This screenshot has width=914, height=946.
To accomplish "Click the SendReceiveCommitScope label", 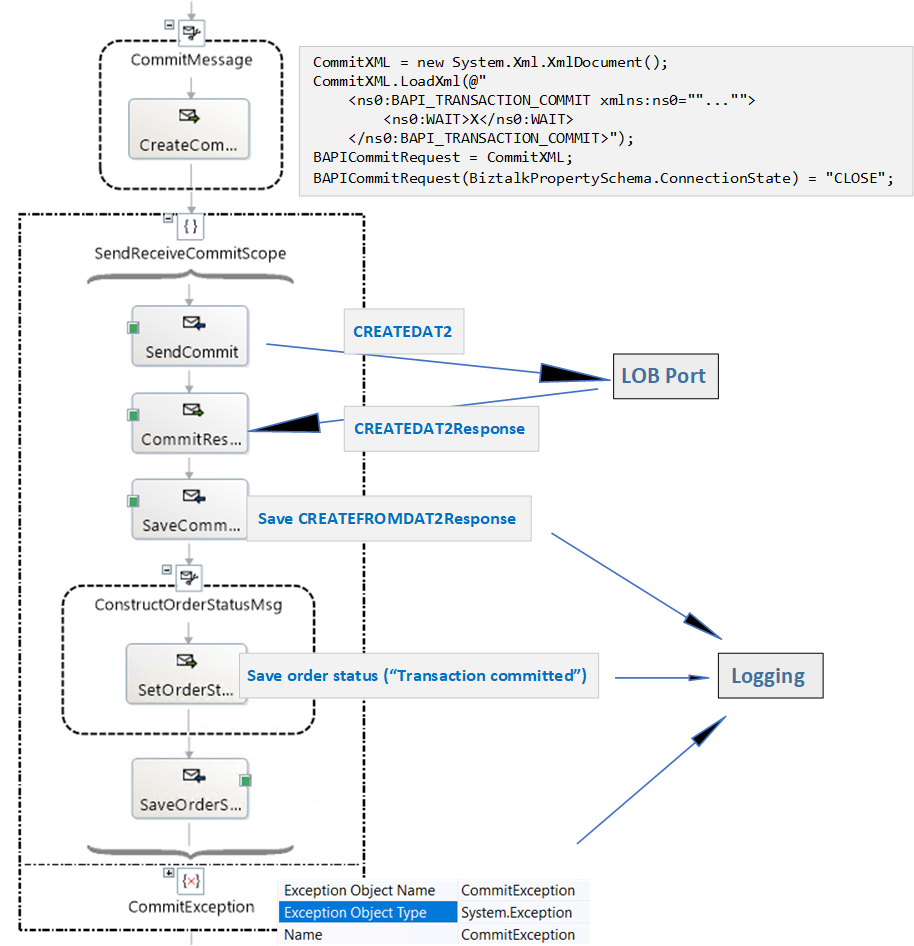I will coord(190,253).
